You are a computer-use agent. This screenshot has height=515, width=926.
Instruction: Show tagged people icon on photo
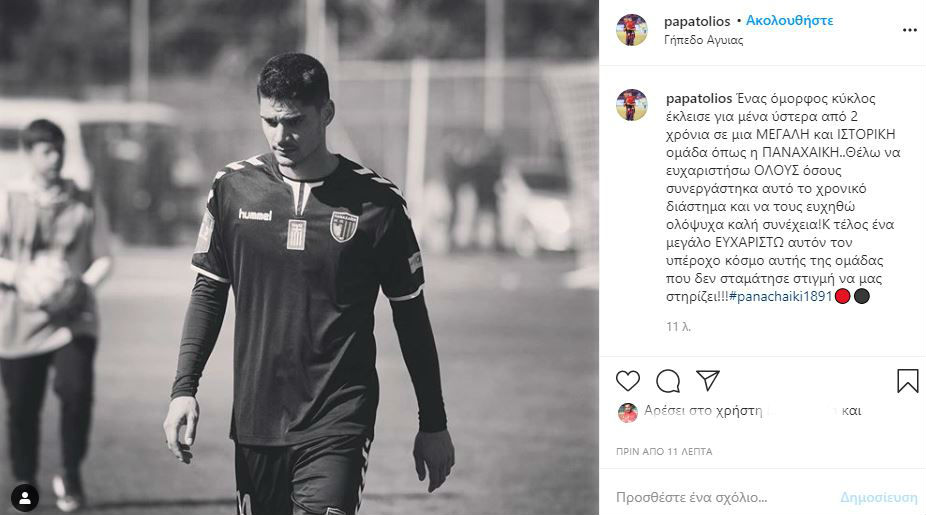click(x=25, y=498)
